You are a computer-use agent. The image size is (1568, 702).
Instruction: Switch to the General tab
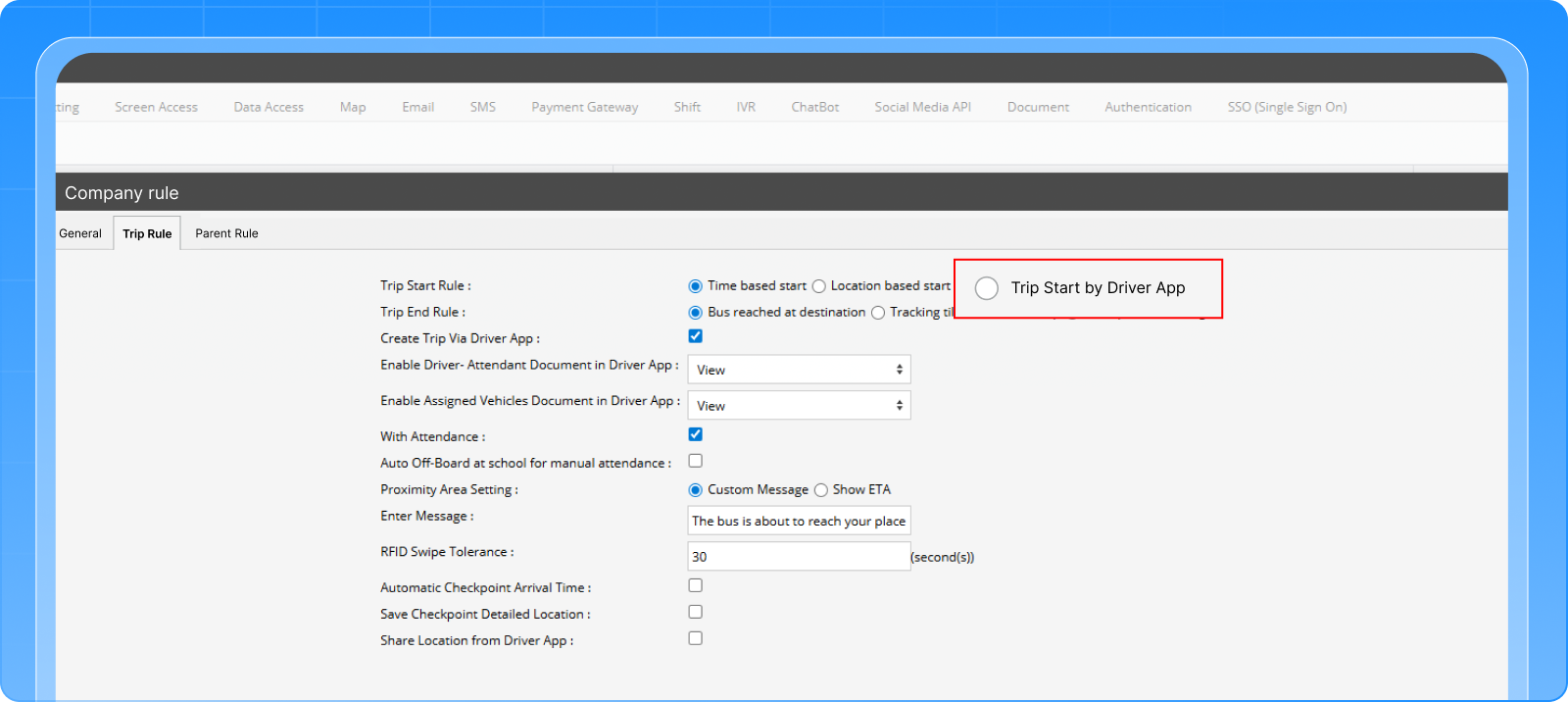(x=80, y=233)
